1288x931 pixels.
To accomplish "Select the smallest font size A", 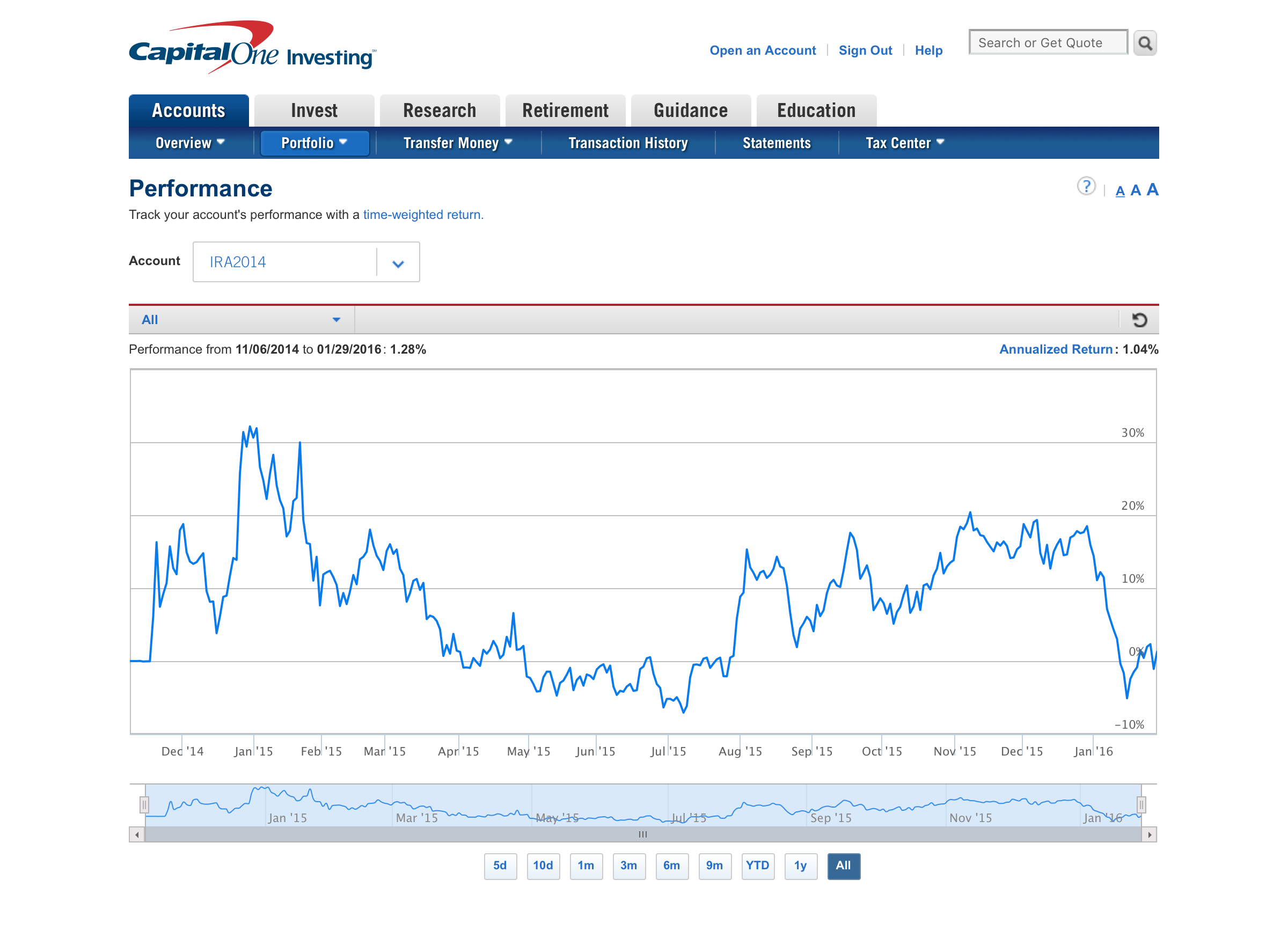I will tap(1119, 192).
